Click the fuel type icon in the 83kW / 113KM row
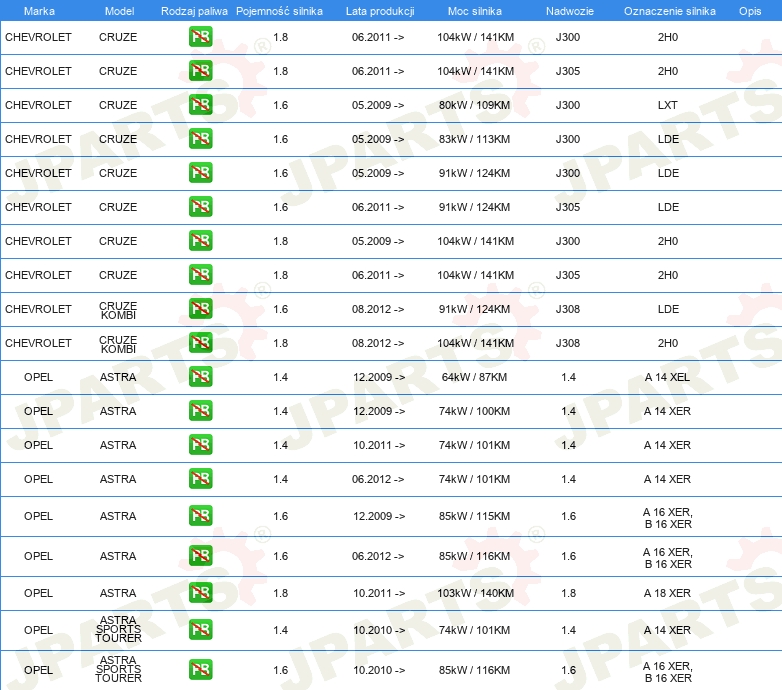The height and width of the screenshot is (690, 782). [200, 139]
